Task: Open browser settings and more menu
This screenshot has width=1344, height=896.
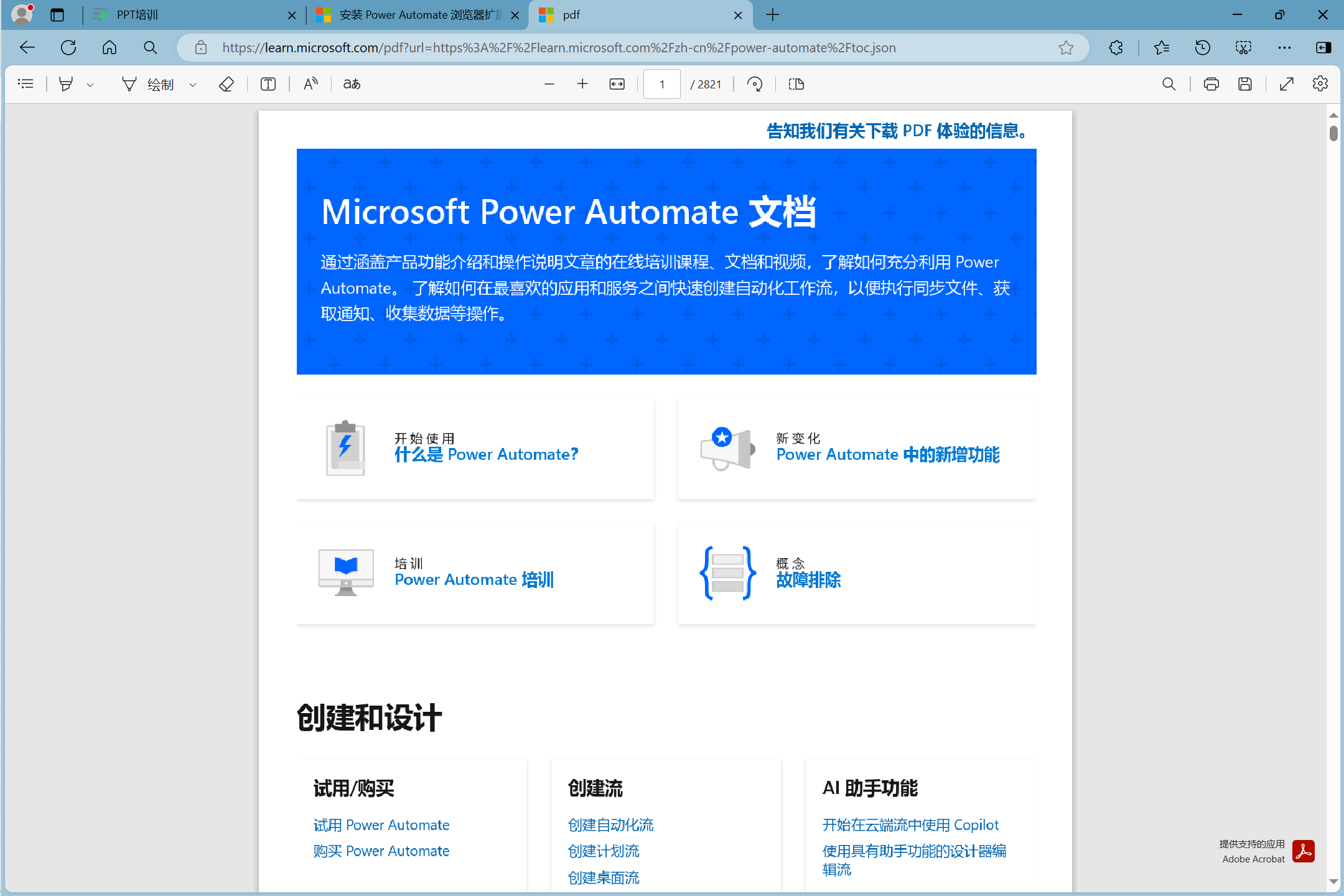Action: tap(1284, 48)
